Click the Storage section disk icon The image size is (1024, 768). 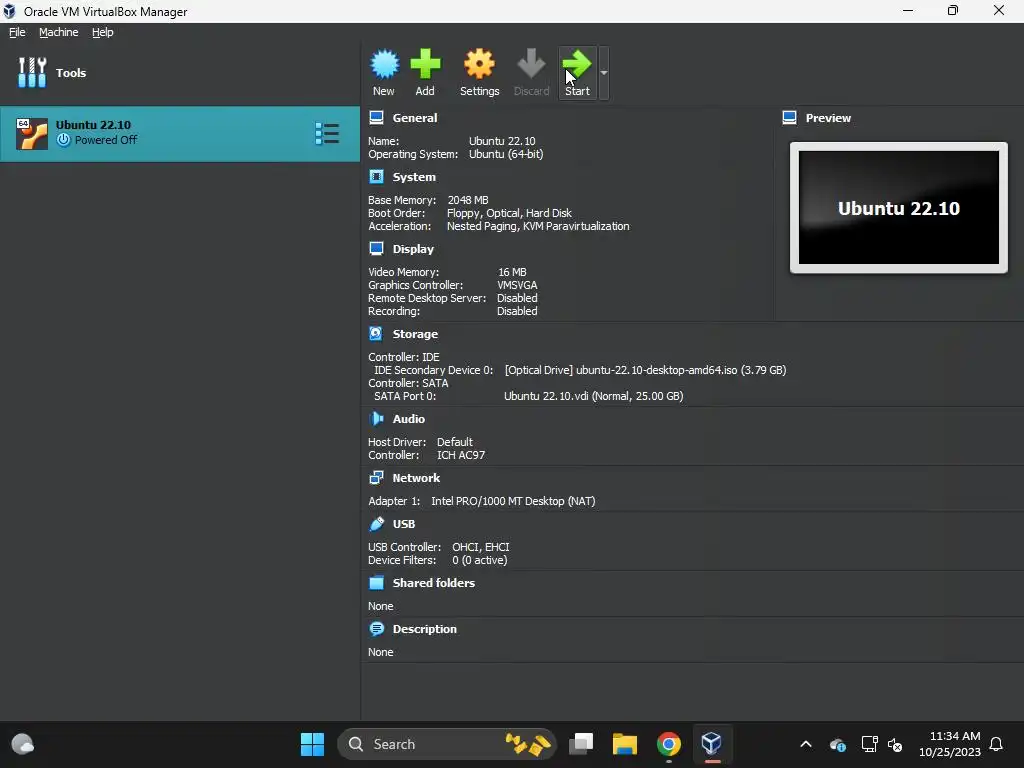click(x=376, y=333)
